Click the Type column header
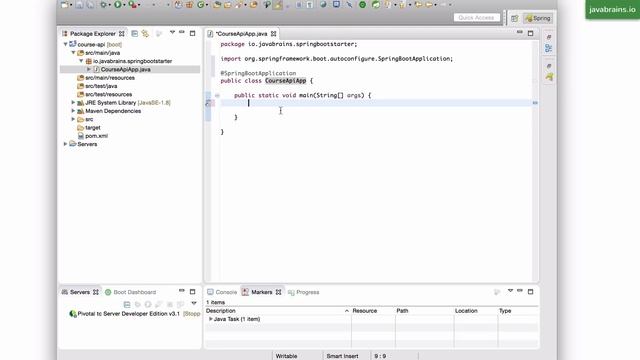640x360 pixels. pos(518,311)
